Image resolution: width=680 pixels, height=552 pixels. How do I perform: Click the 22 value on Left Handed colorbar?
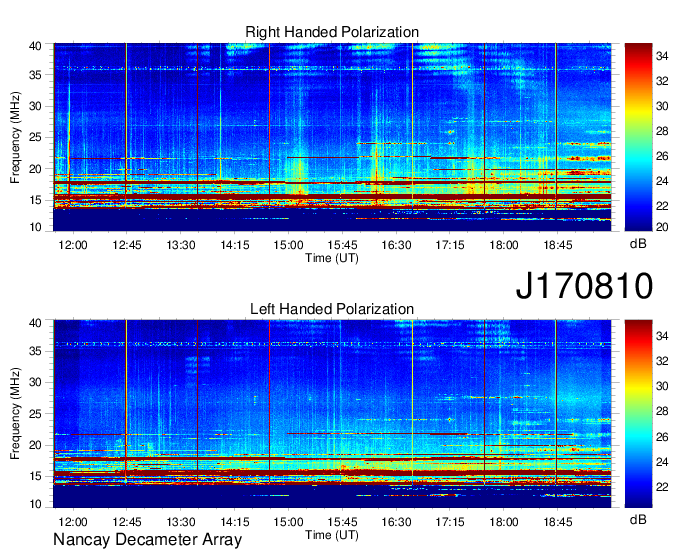(x=662, y=487)
